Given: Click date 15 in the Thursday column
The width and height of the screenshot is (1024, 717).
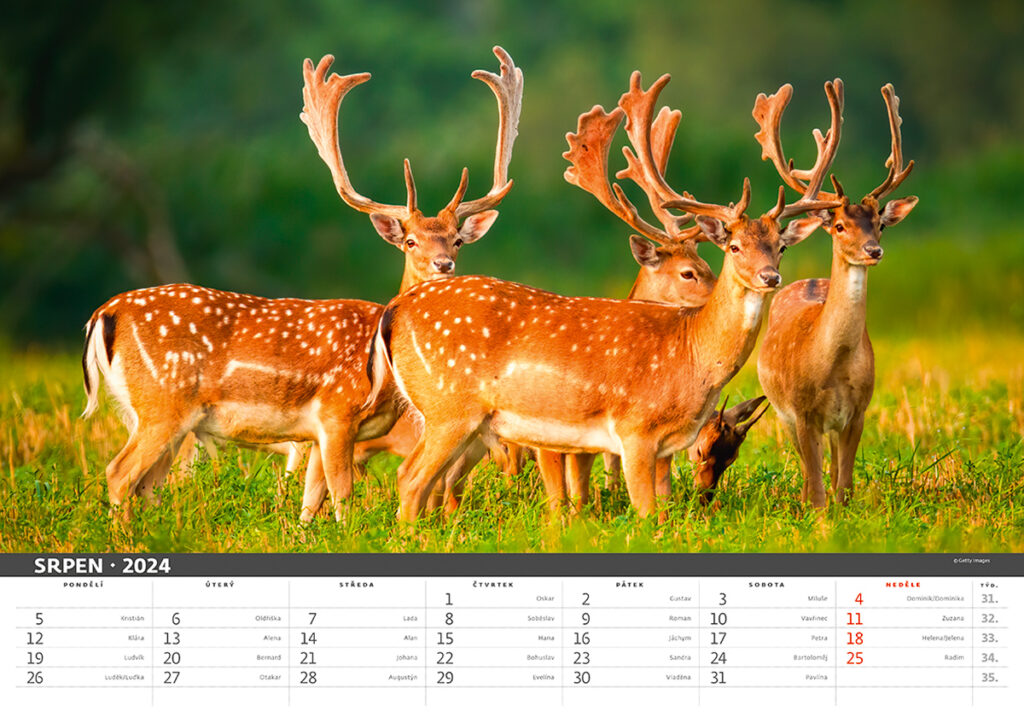Looking at the screenshot, I should click(x=445, y=638).
